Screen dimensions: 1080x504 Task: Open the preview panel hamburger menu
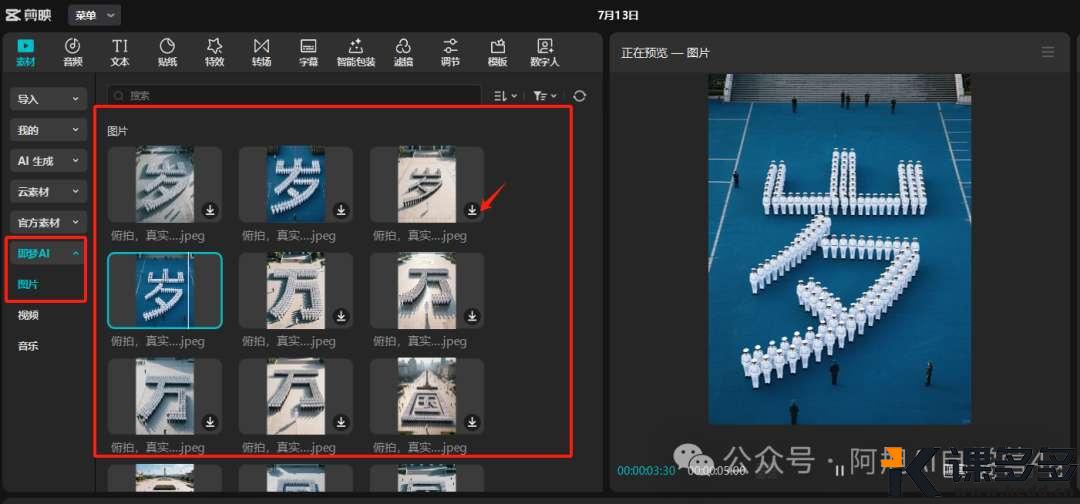tap(1048, 52)
